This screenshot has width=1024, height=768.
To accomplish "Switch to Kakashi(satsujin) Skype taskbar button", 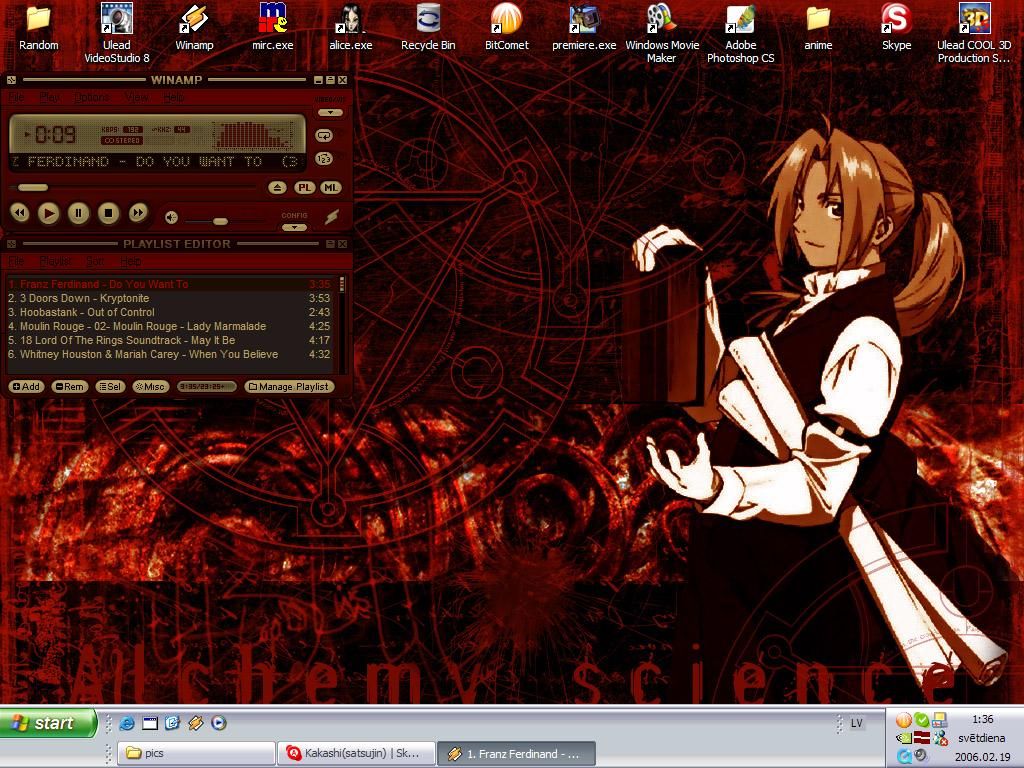I will [357, 753].
